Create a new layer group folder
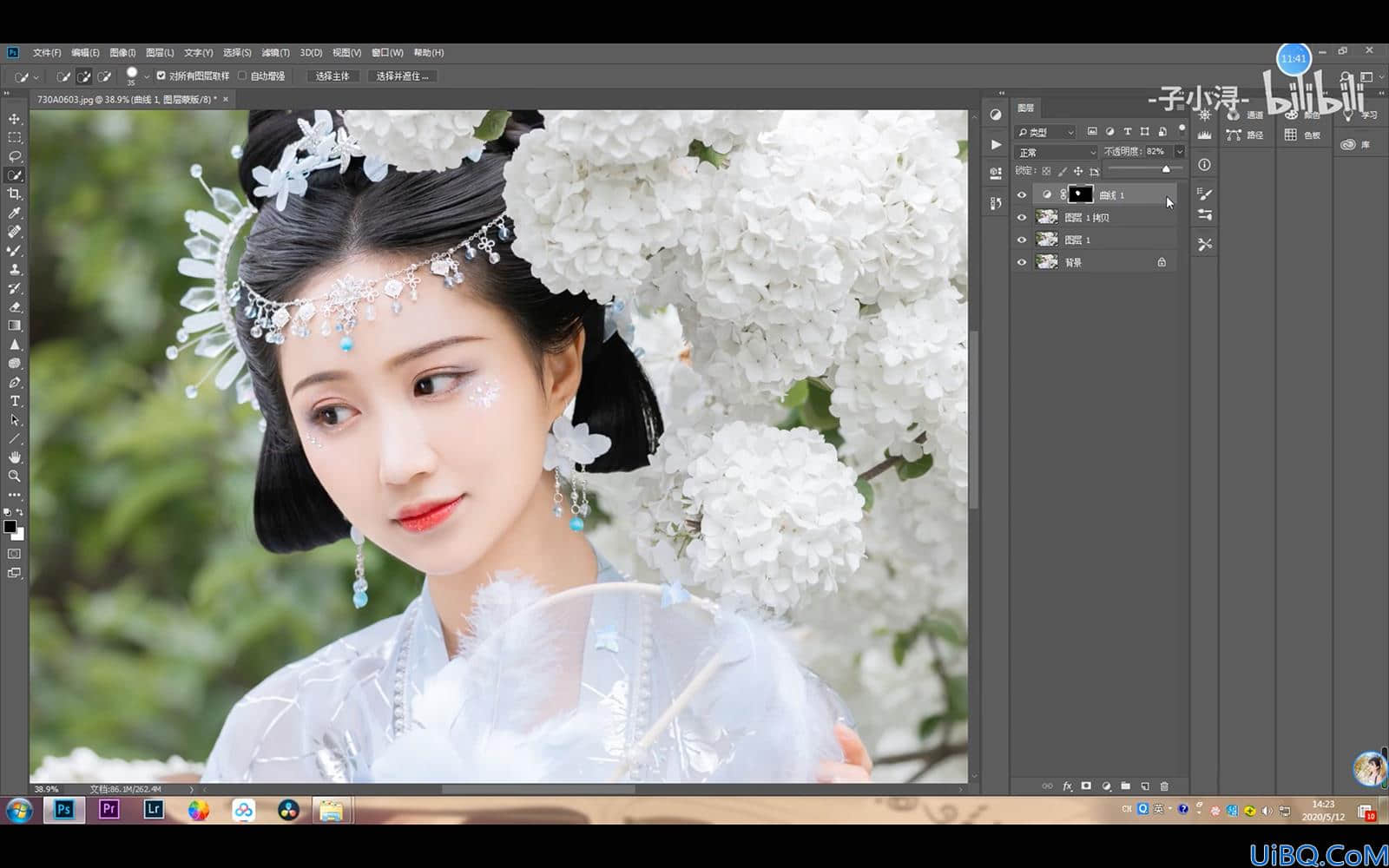 coord(1125,786)
